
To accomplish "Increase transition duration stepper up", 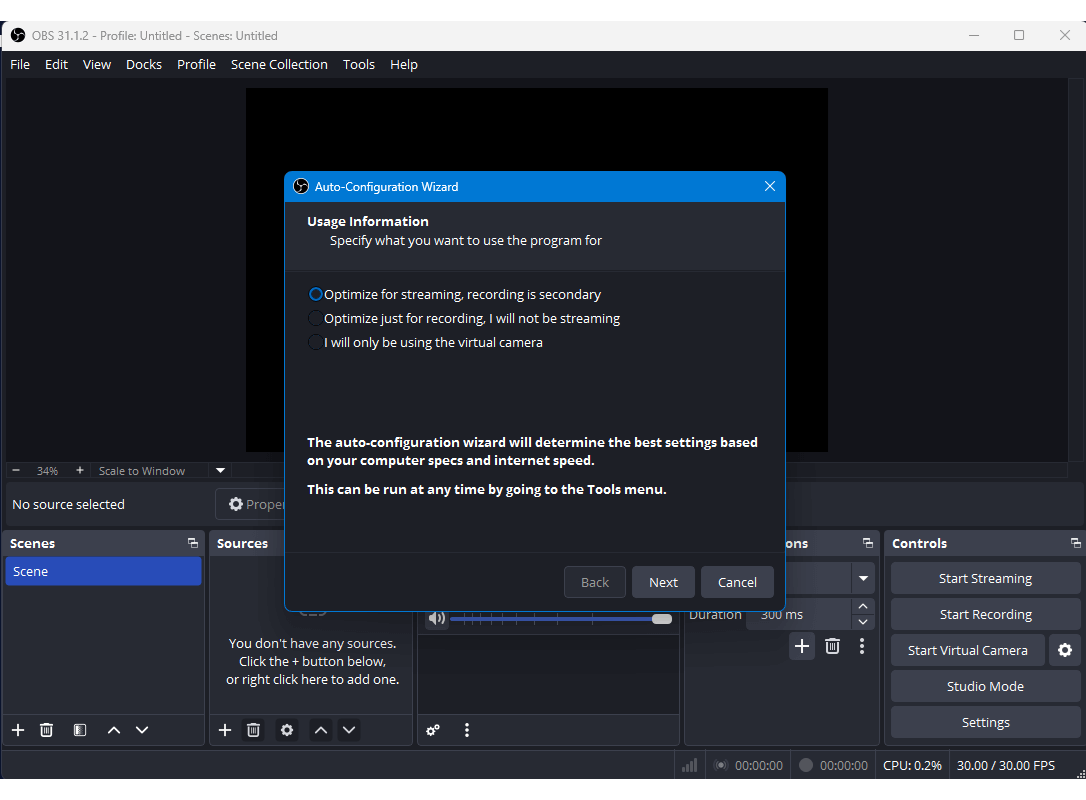I will tap(863, 606).
